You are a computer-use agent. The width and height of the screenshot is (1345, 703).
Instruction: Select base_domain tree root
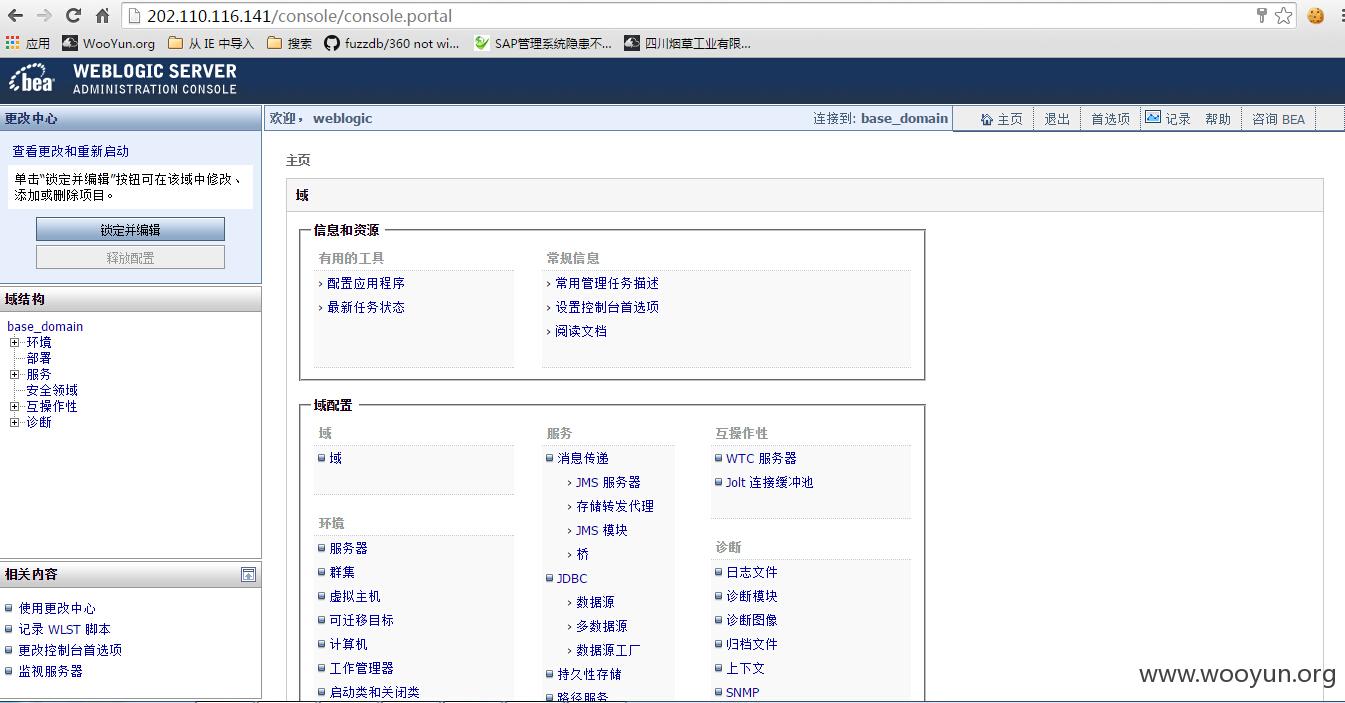click(45, 326)
